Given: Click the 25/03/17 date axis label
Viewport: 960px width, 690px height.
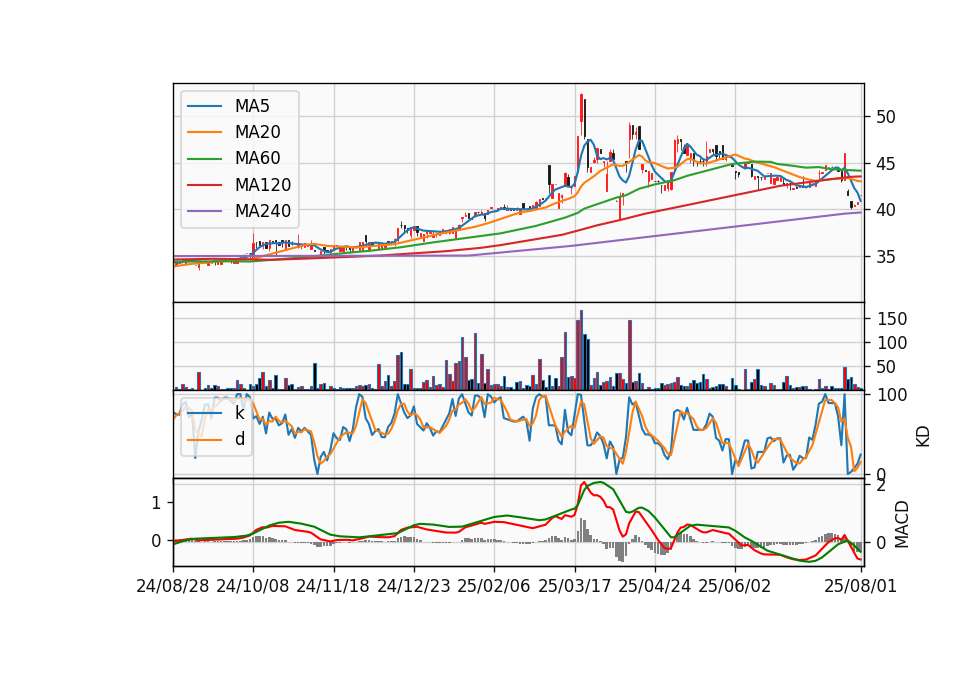Looking at the screenshot, I should click(574, 586).
